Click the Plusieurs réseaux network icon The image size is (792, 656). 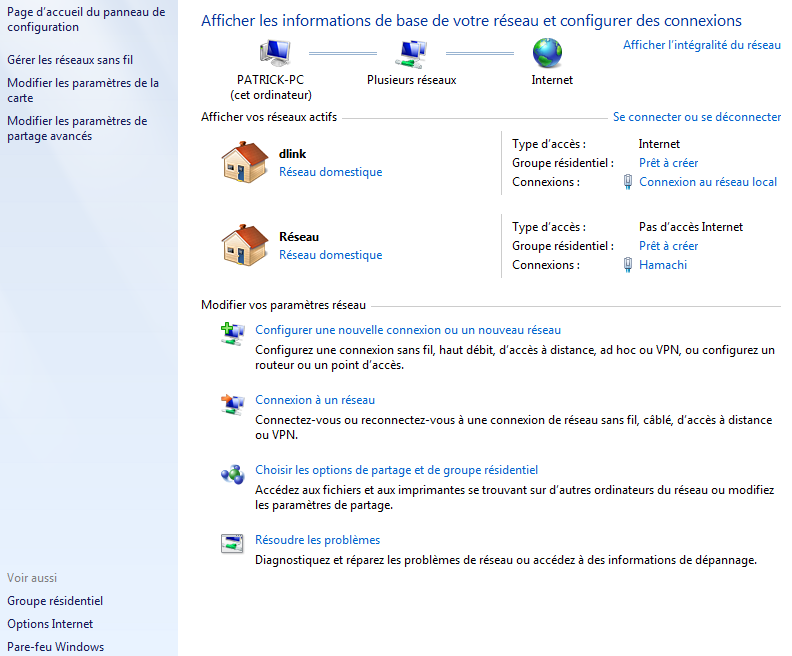tap(411, 54)
